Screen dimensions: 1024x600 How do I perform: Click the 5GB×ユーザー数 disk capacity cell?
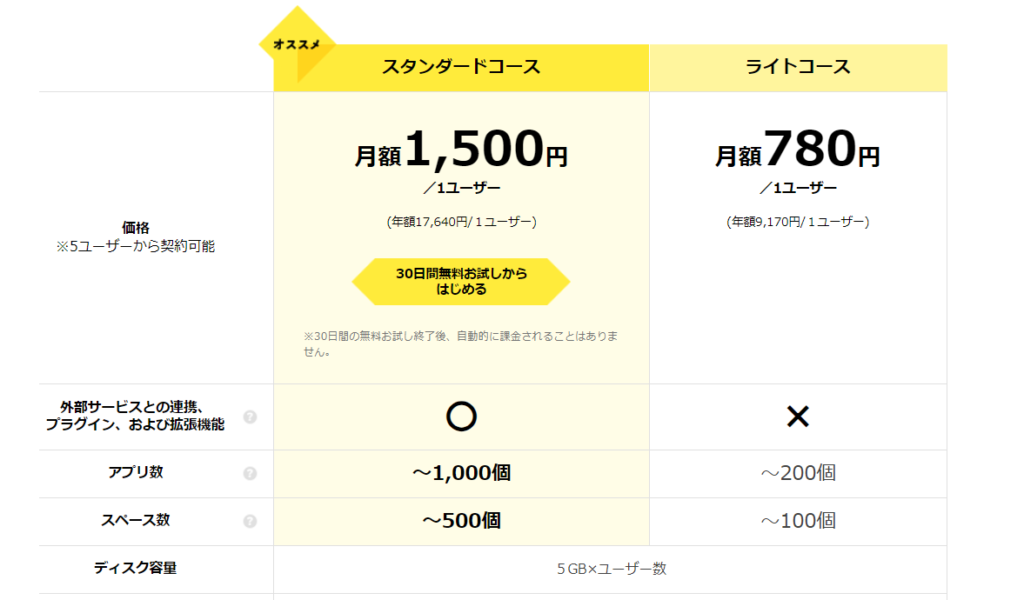611,569
